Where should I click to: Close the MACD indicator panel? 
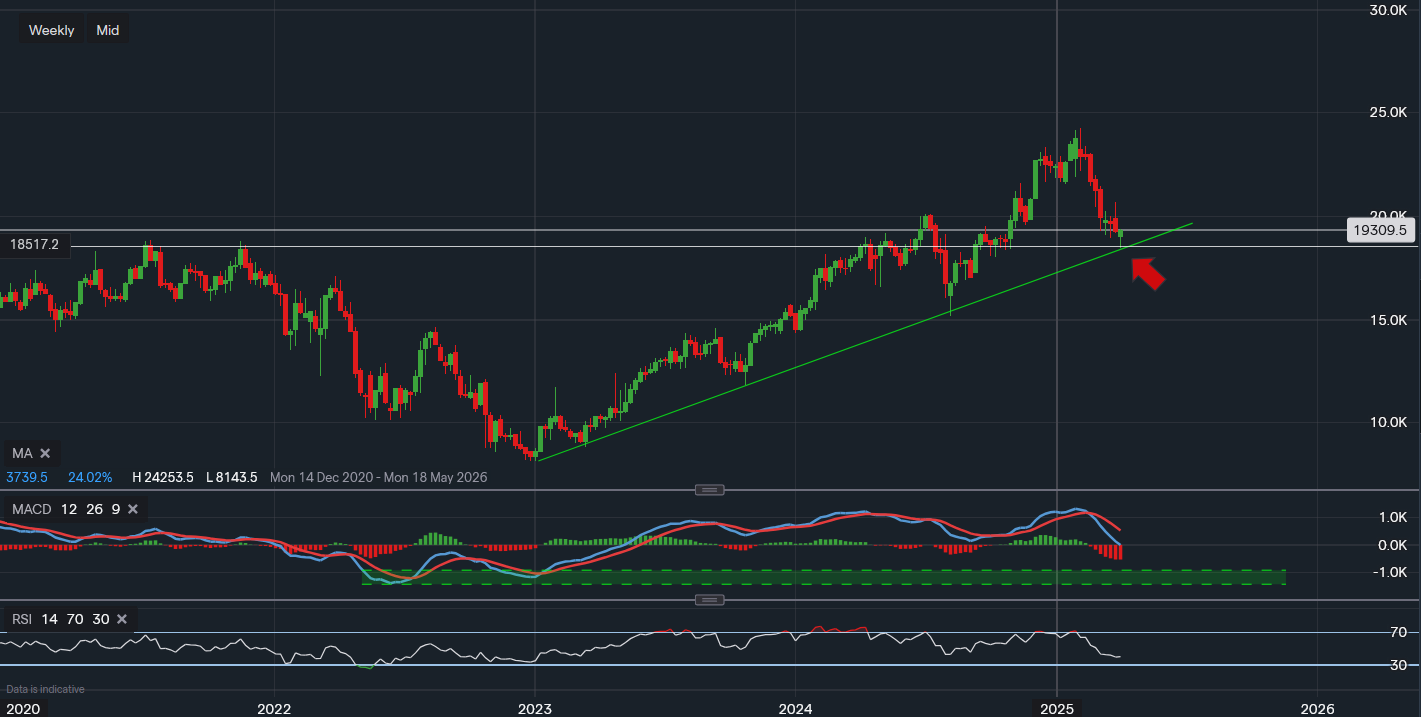pos(133,509)
